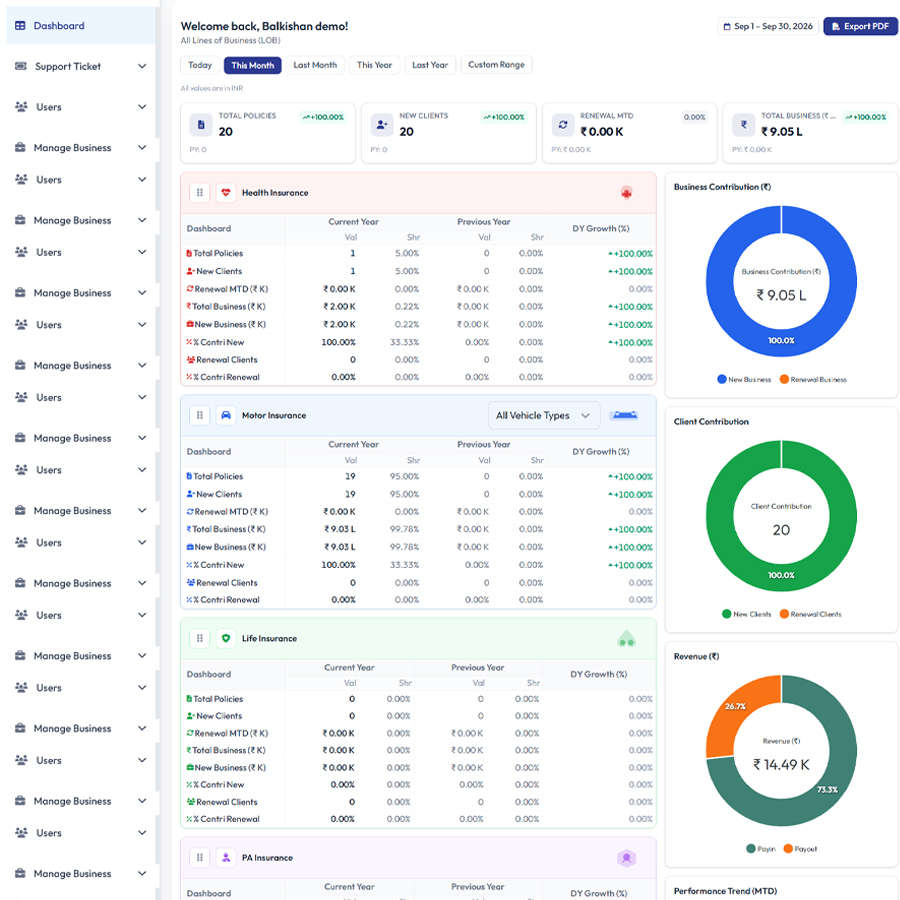Click the PA Insurance drag handle
The height and width of the screenshot is (900, 900).
[x=200, y=858]
